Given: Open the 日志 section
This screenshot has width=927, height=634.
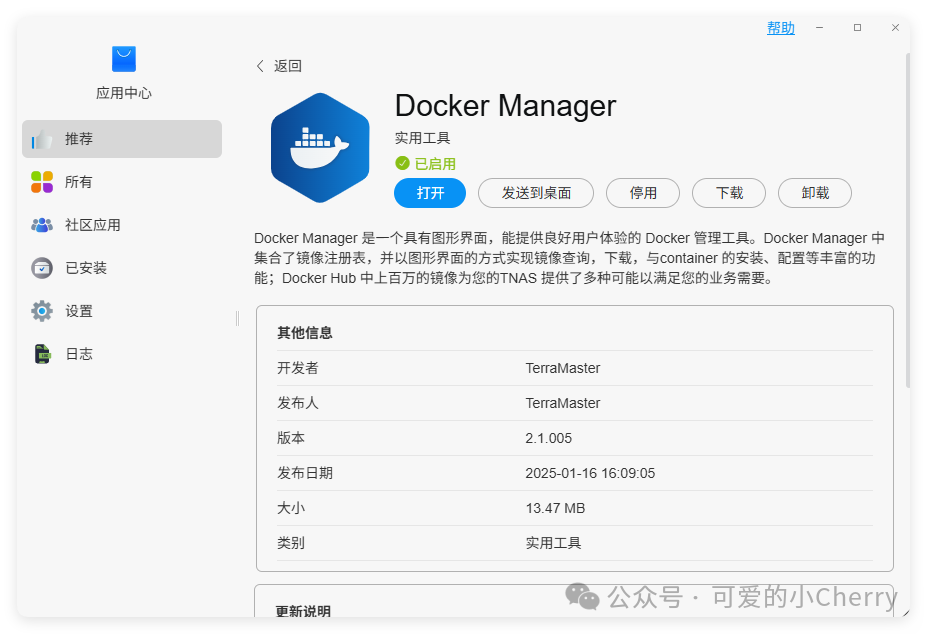Looking at the screenshot, I should pyautogui.click(x=122, y=354).
